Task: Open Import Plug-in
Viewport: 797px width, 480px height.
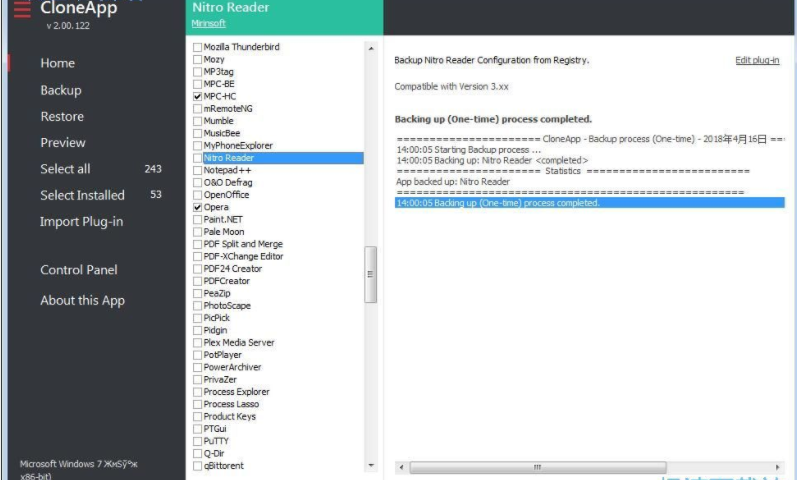Action: pyautogui.click(x=81, y=222)
